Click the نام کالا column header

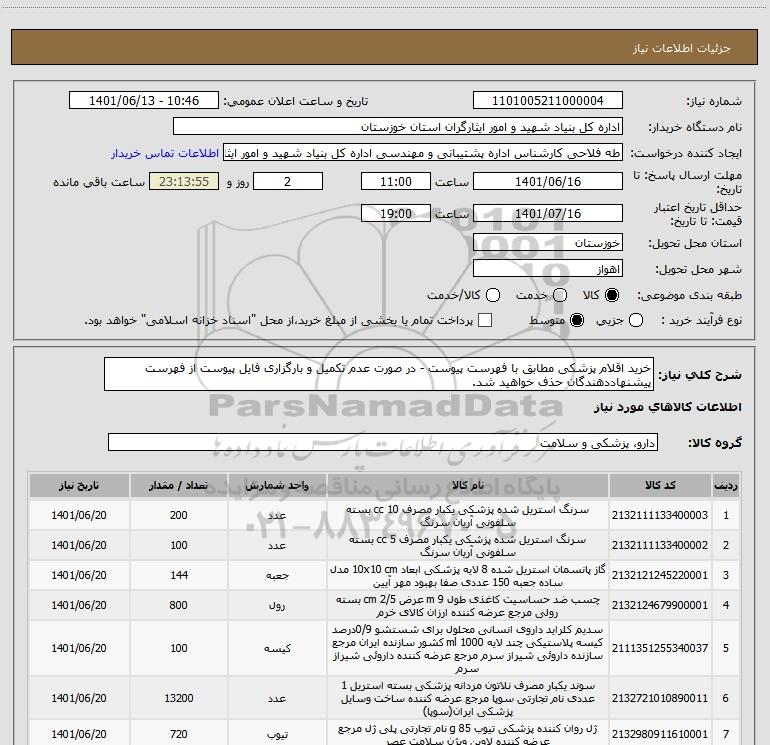pos(468,486)
